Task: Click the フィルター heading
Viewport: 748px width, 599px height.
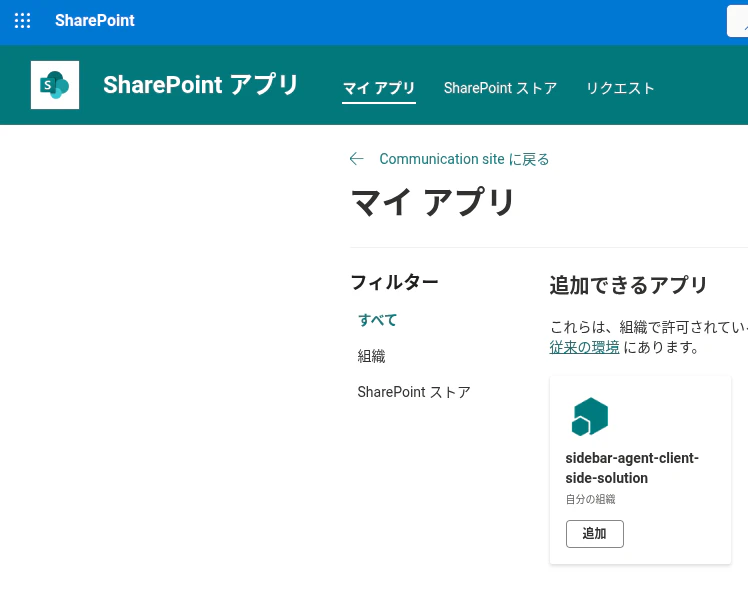Action: click(395, 282)
